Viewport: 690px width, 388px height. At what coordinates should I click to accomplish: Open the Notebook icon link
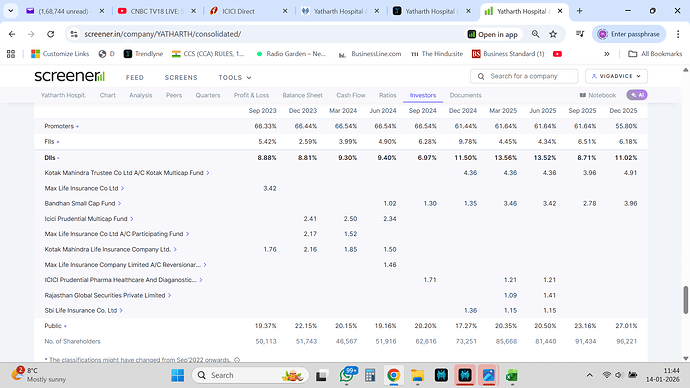pos(598,95)
